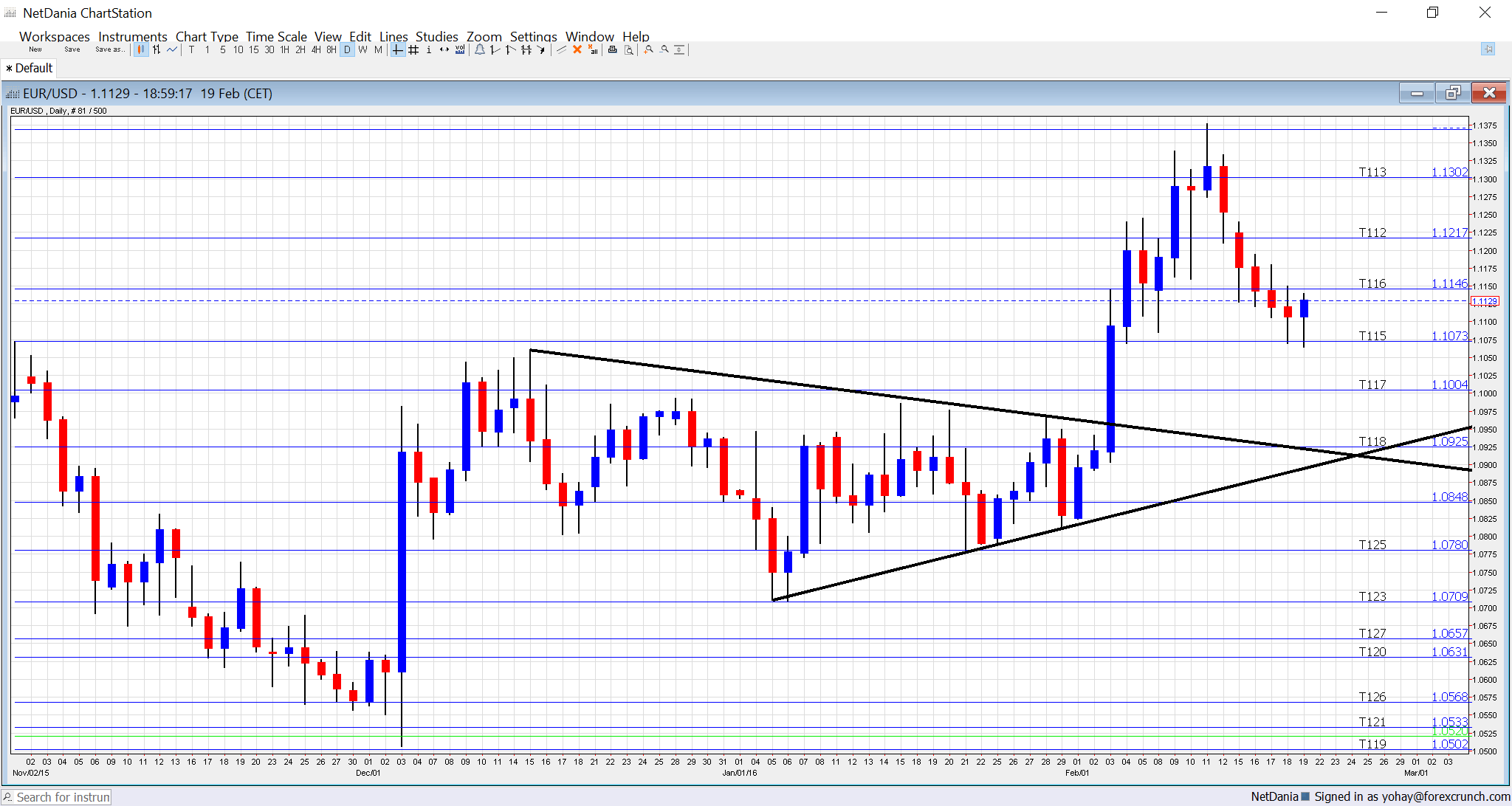Screen dimensions: 1512x806
Task: Click EUR/USD Daily chart info text
Action: coord(58,111)
